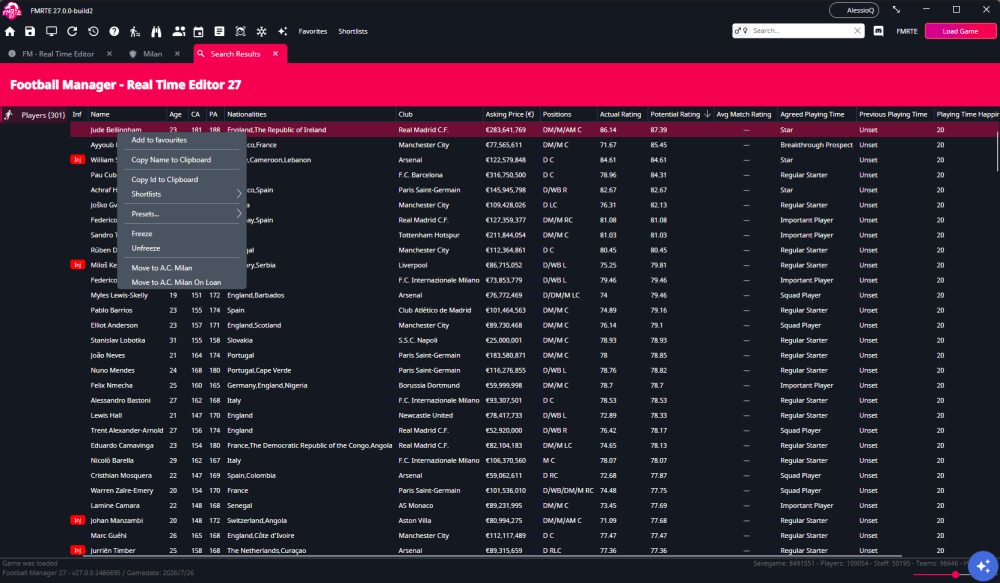
Task: Open the Favorites link in toolbar
Action: point(312,31)
